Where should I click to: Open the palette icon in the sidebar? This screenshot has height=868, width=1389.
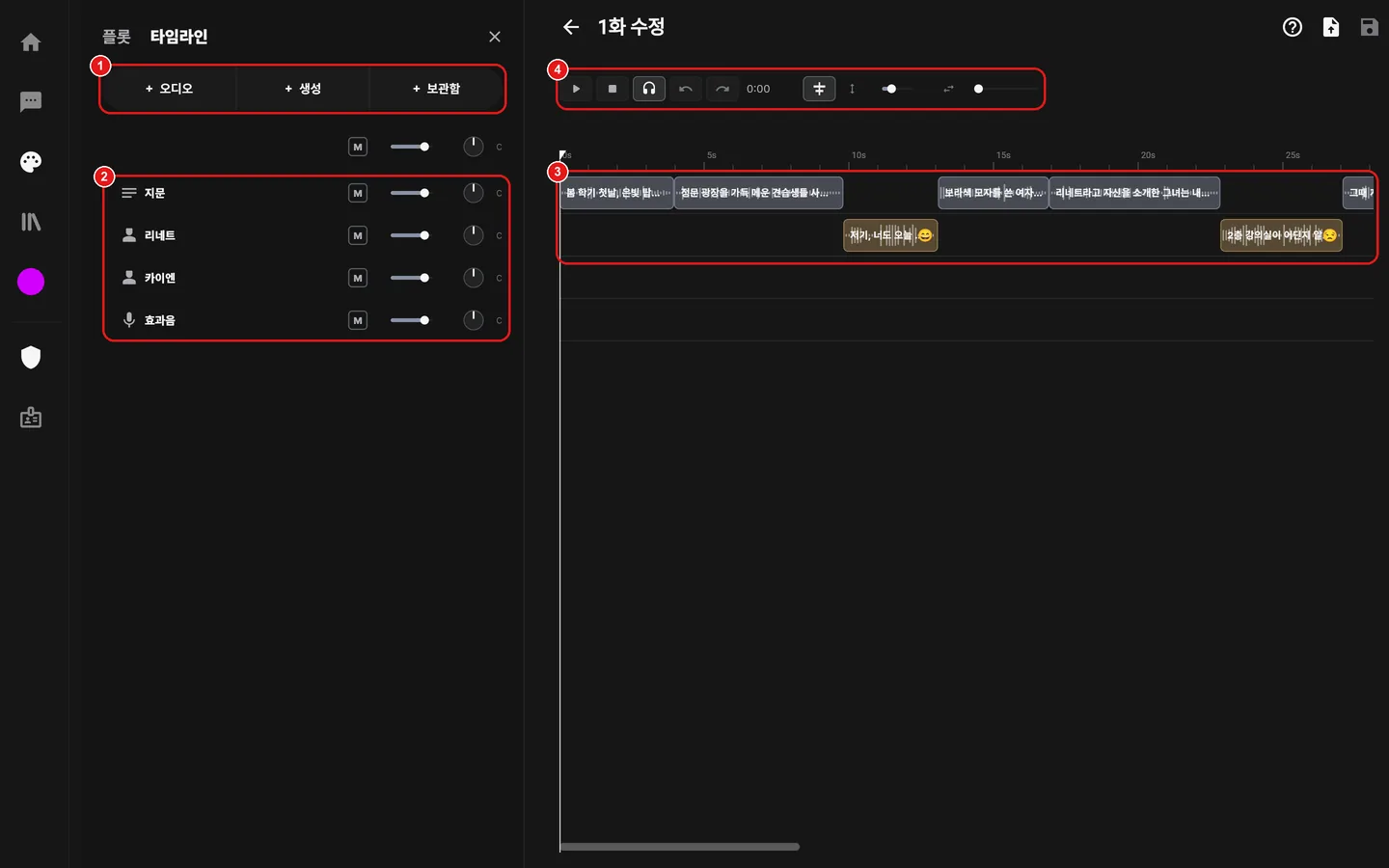point(31,162)
